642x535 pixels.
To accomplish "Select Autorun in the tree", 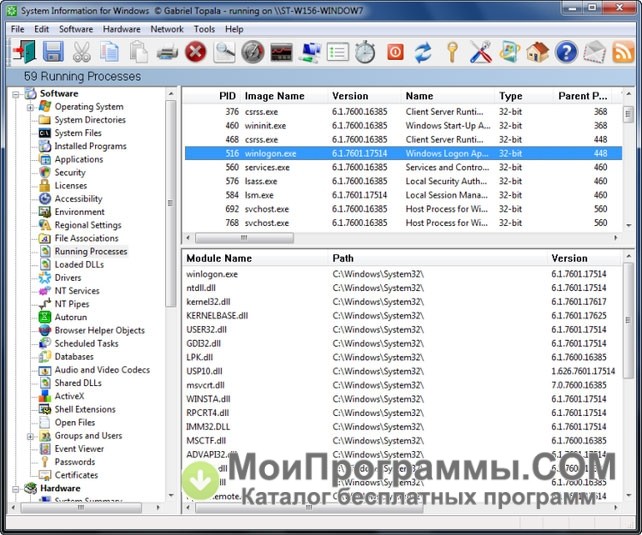I will (71, 317).
